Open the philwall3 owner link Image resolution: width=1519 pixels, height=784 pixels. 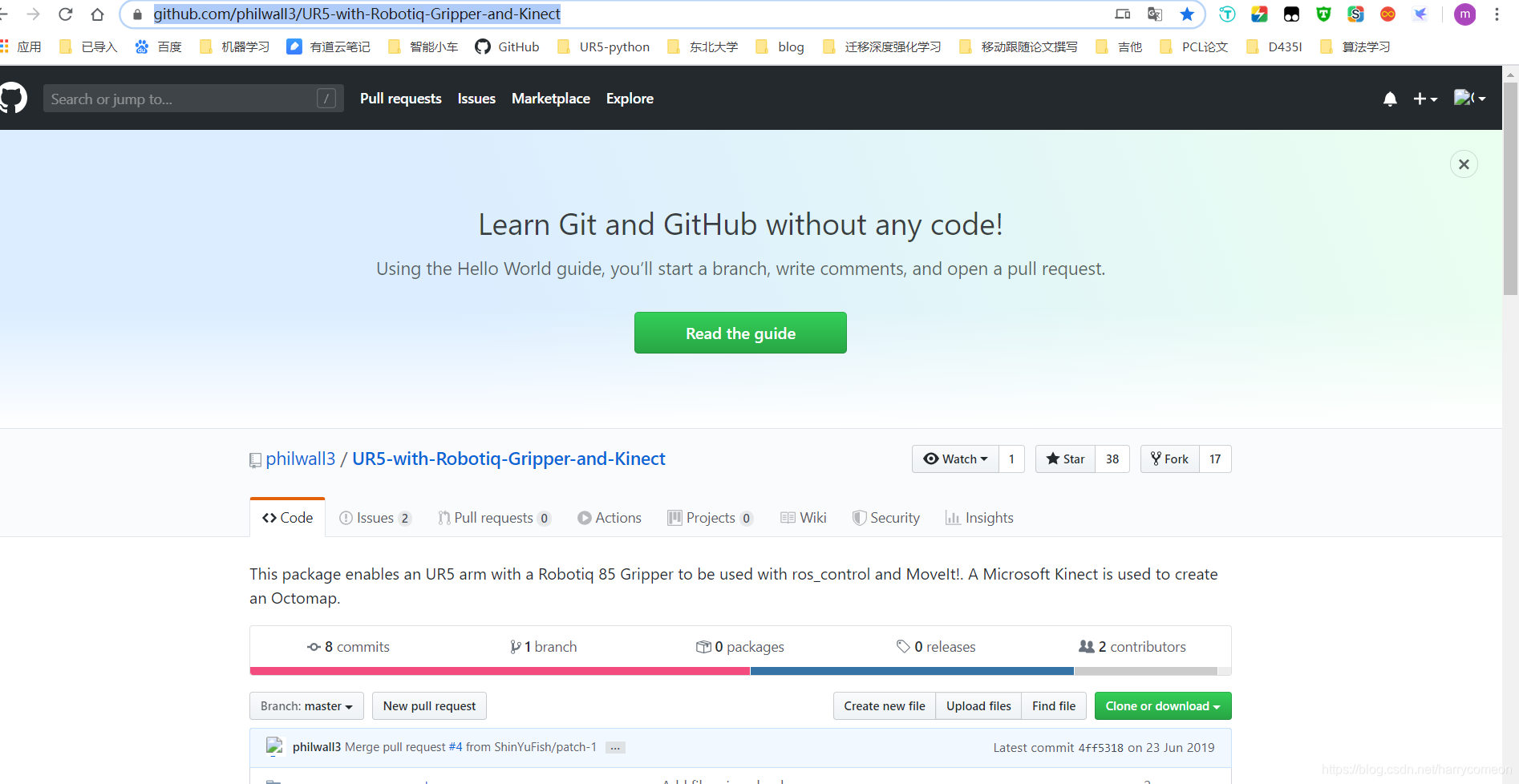301,459
